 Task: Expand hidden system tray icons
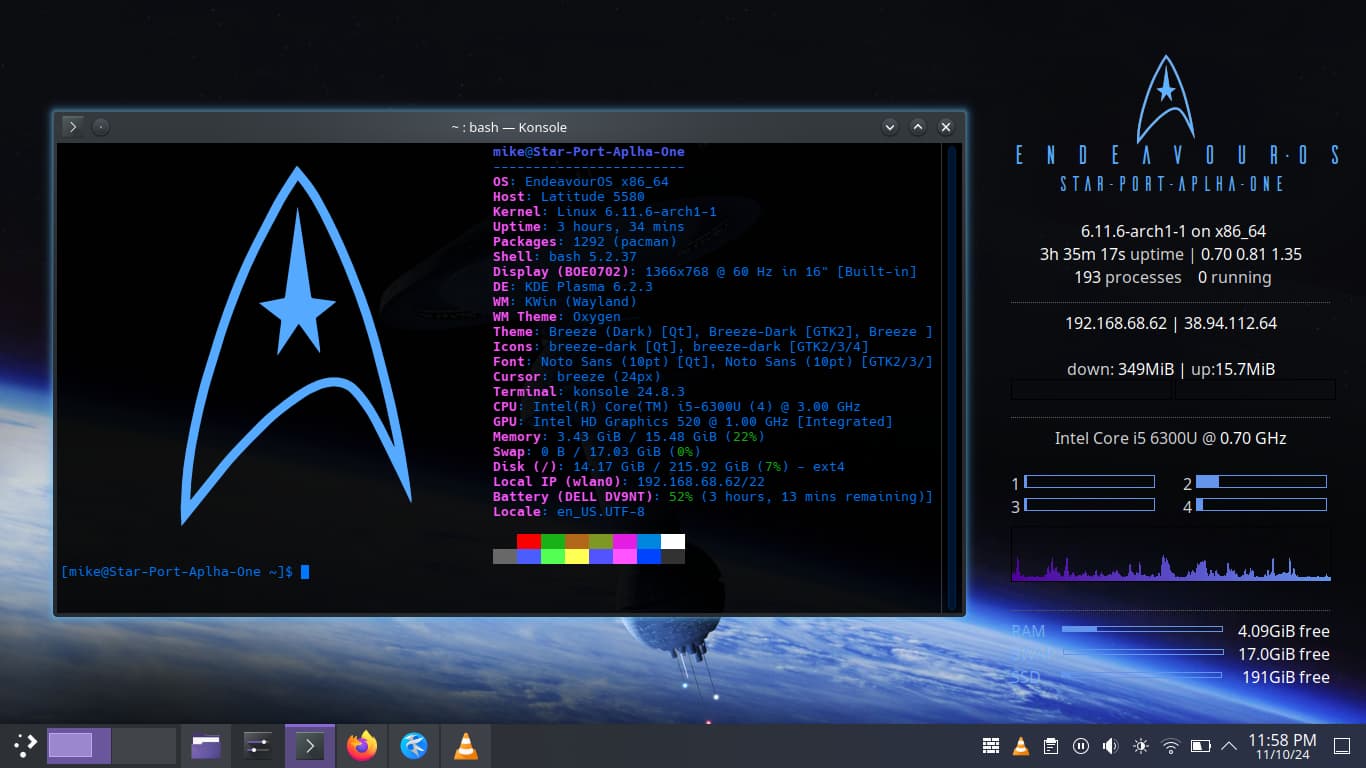(1229, 746)
